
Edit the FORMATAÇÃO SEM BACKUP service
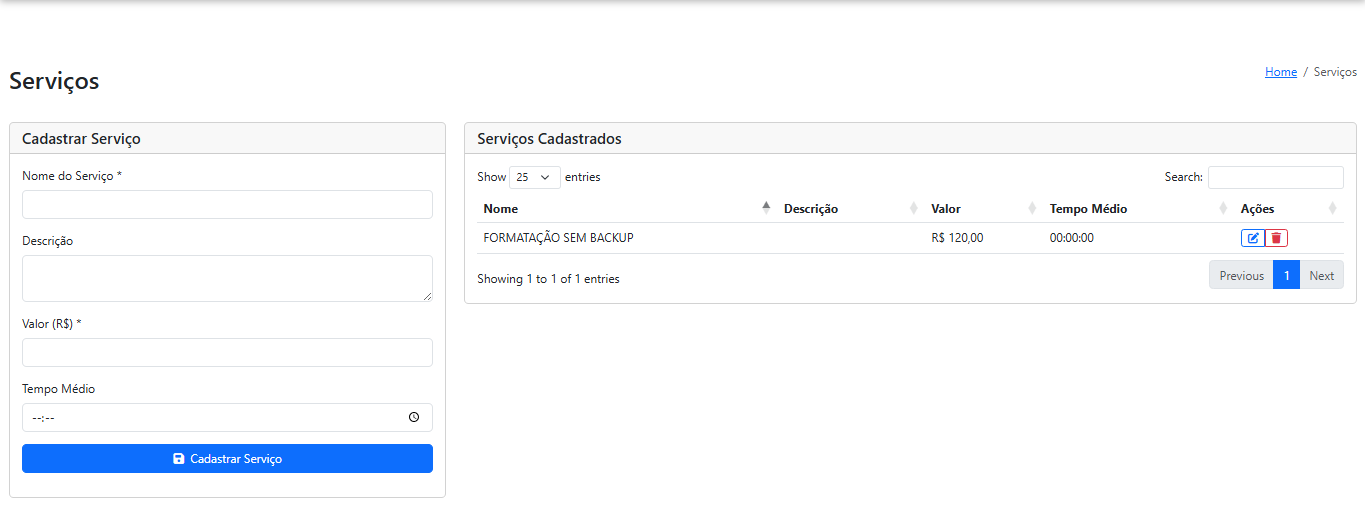(1252, 238)
